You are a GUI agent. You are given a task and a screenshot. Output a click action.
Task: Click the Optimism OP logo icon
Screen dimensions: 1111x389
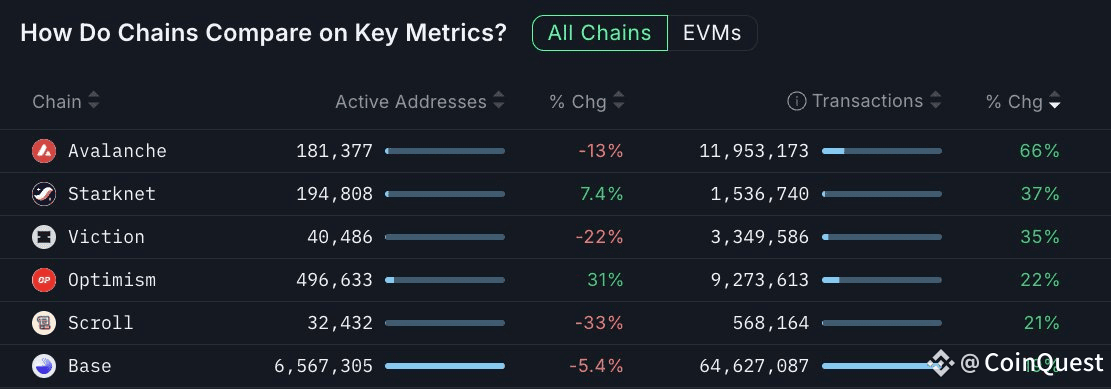(x=44, y=280)
